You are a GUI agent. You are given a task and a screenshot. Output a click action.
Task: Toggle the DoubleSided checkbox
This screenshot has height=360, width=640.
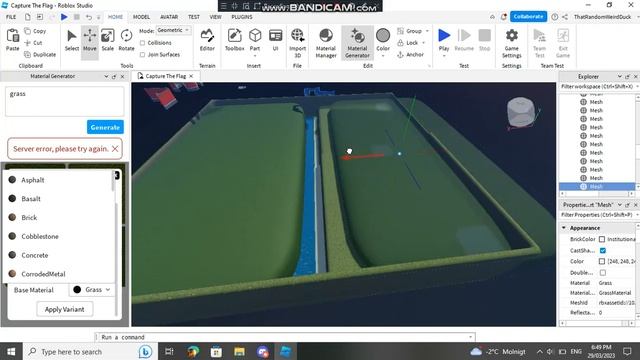click(x=603, y=272)
